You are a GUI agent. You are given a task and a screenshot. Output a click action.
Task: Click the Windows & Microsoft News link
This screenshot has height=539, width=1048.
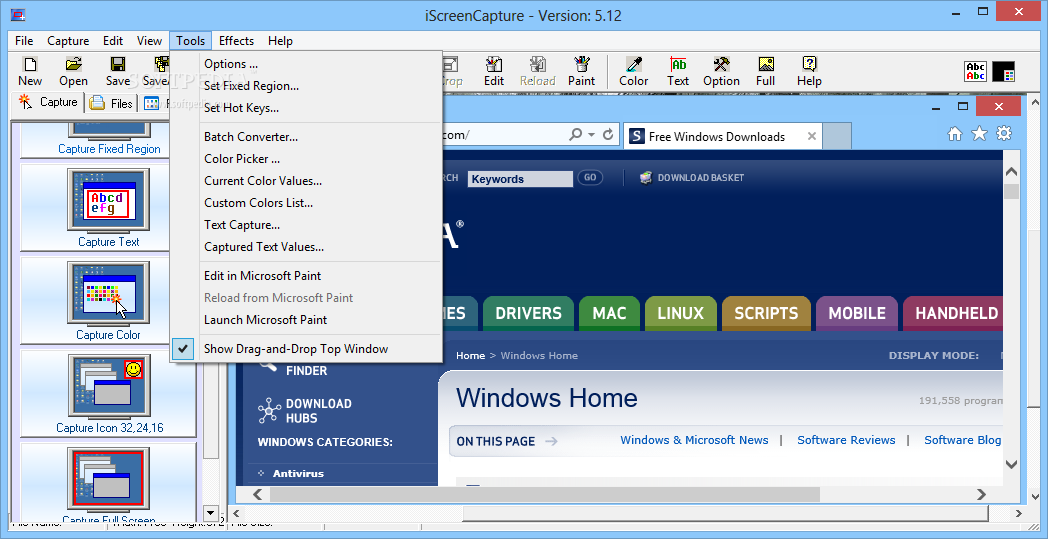click(694, 440)
